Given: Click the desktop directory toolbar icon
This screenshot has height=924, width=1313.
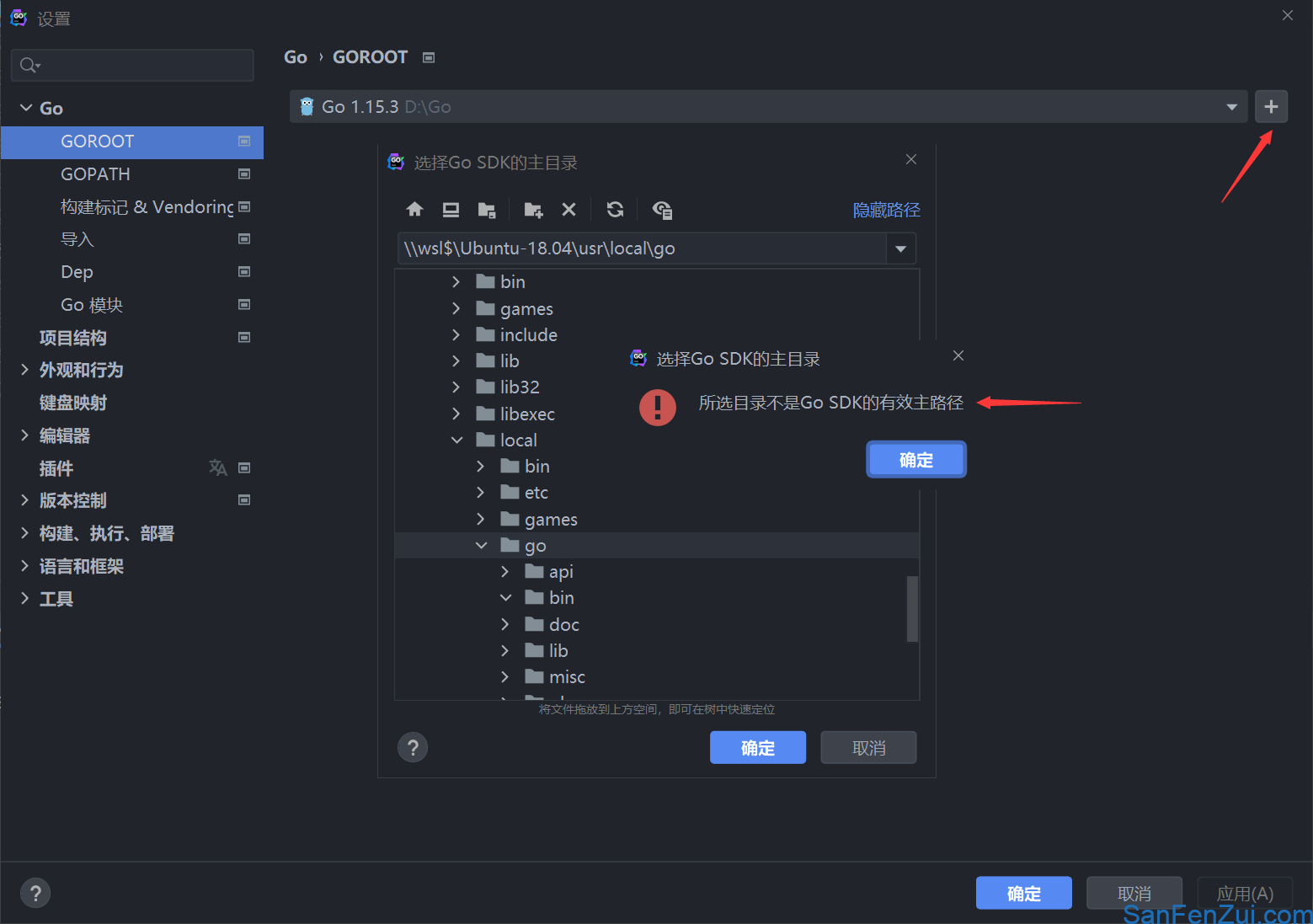Looking at the screenshot, I should 451,210.
